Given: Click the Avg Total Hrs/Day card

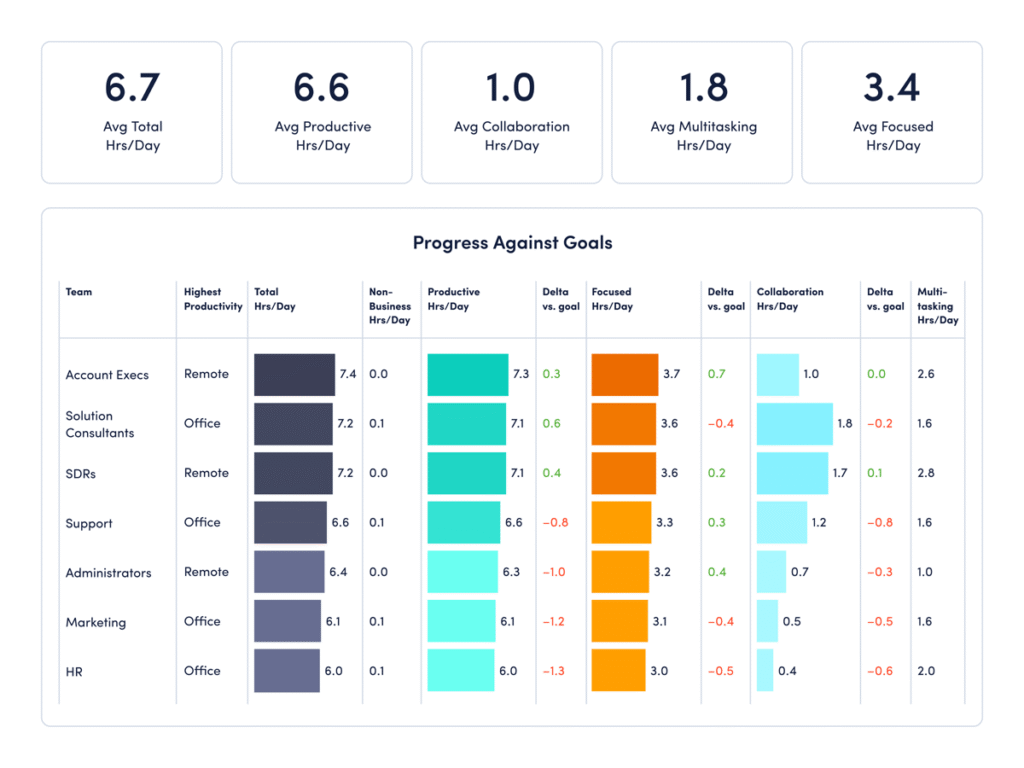Looking at the screenshot, I should [x=131, y=112].
